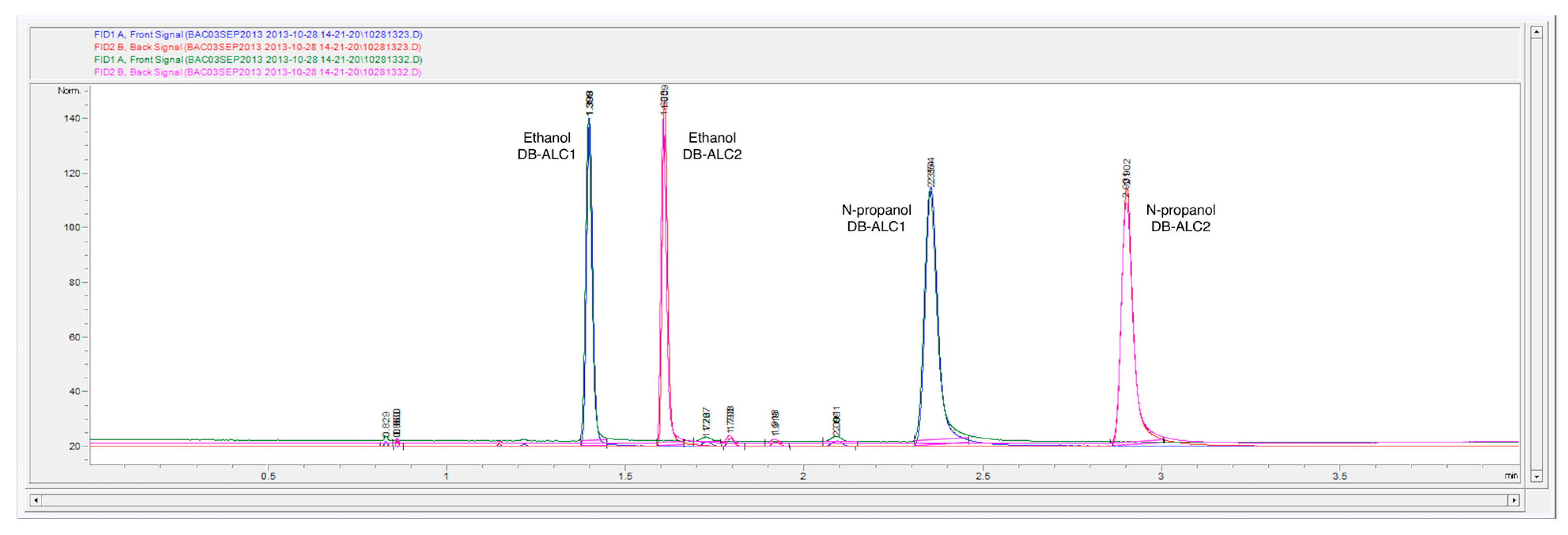This screenshot has height=535, width=1568.
Task: Click the N-propanol DB-ALC2 annotation
Action: (1180, 218)
